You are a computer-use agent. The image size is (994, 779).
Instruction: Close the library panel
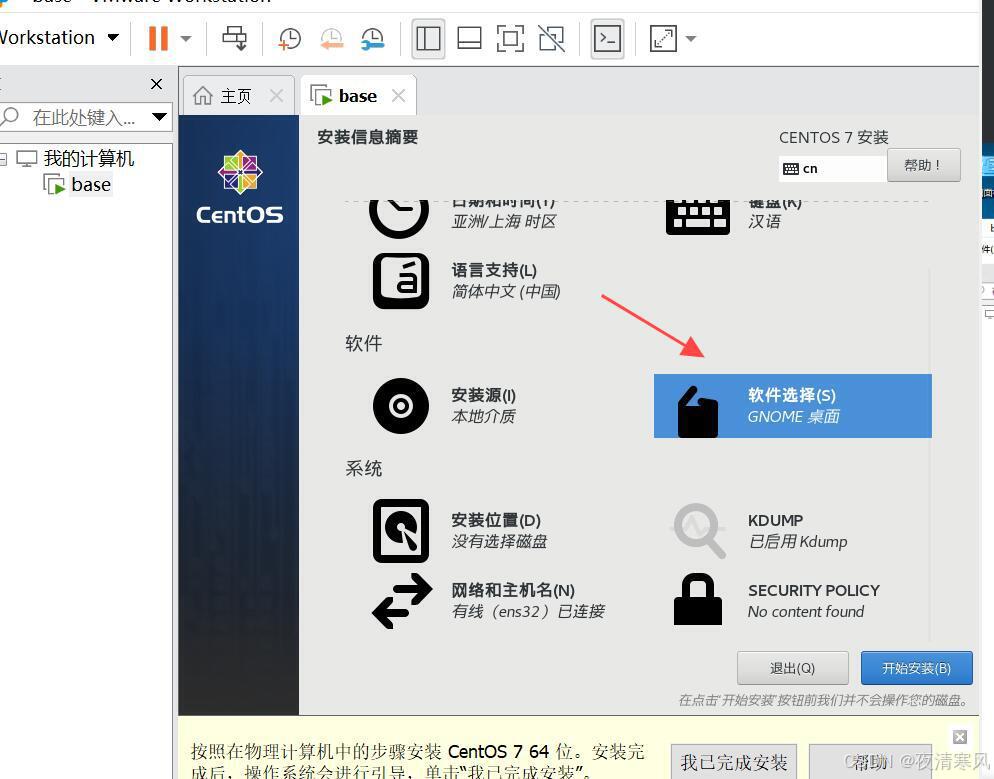point(157,84)
